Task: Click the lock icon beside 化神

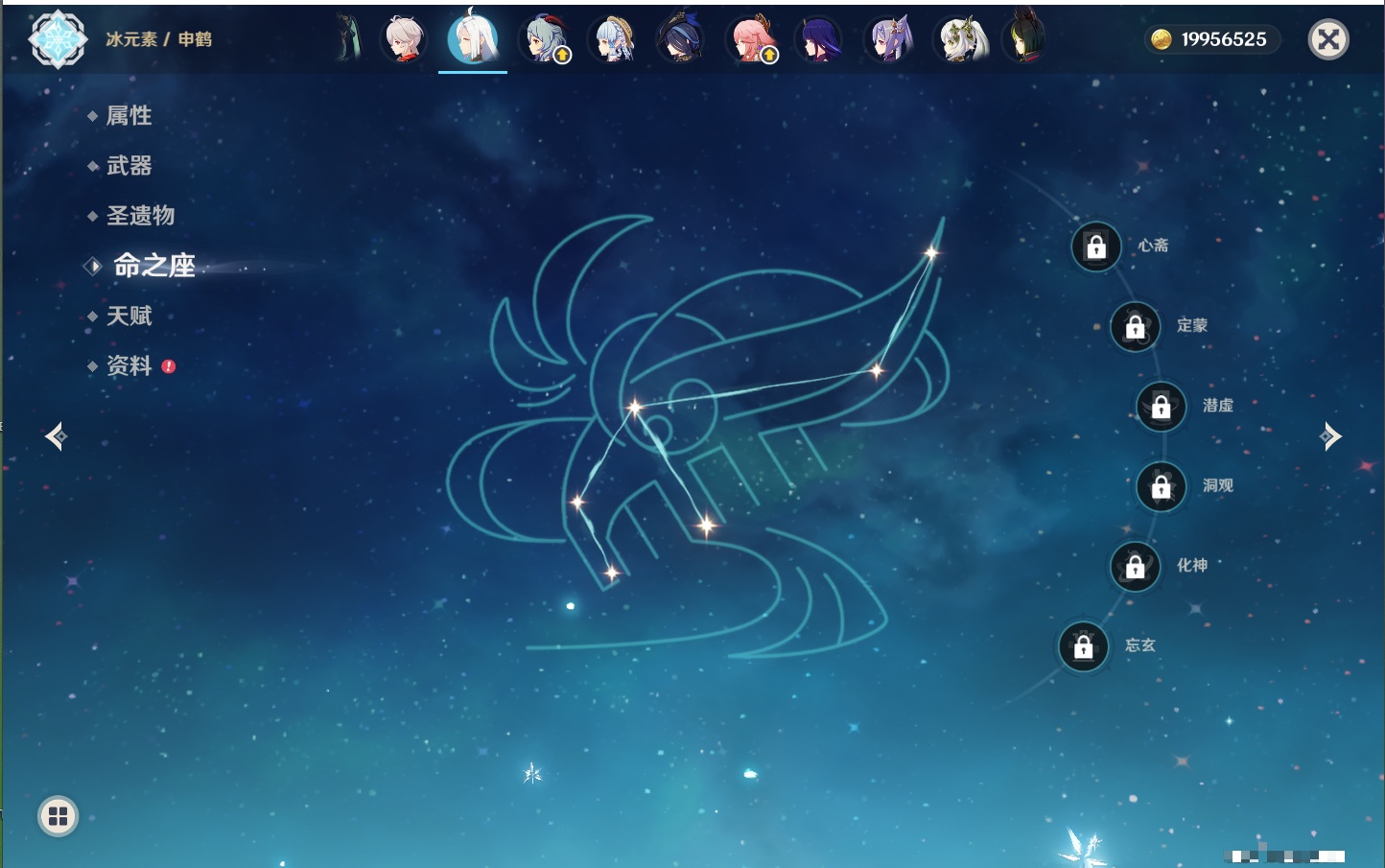Action: pos(1136,566)
